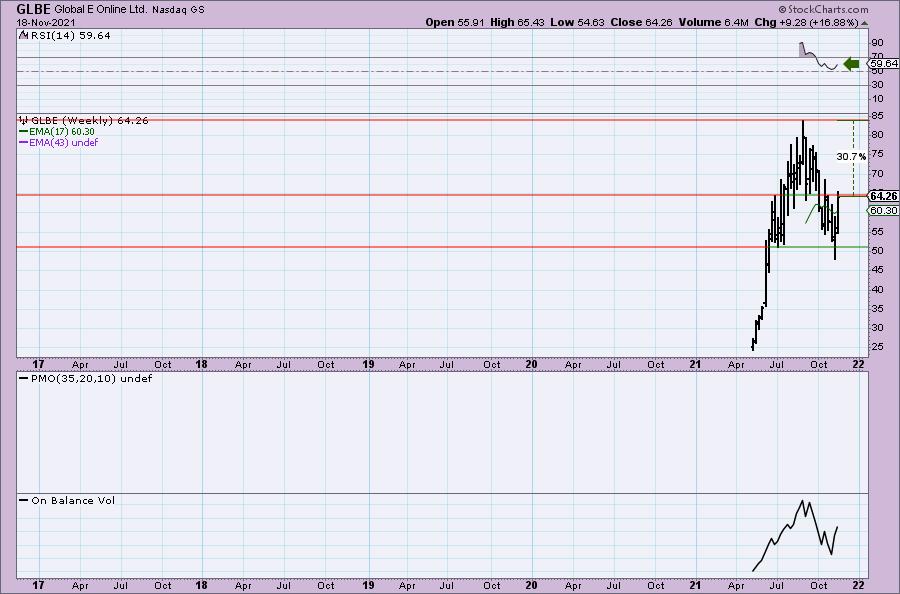Click the 25 price level on right axis
This screenshot has width=900, height=594.
tap(877, 347)
